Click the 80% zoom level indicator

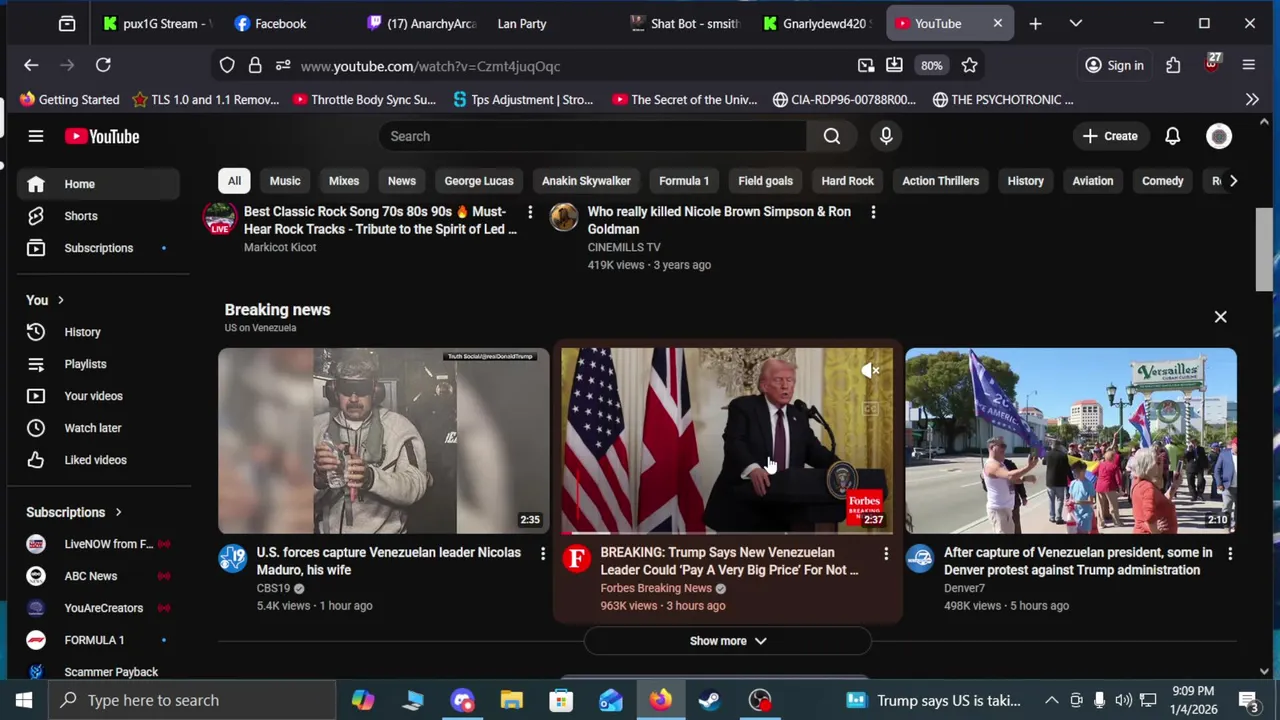[x=931, y=66]
